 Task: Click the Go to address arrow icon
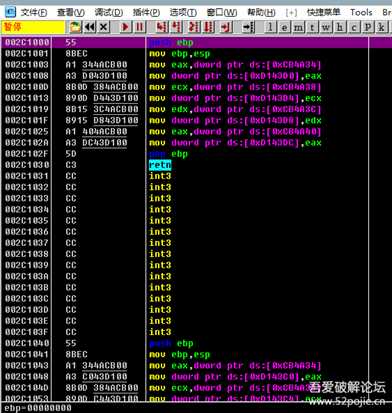[248, 27]
